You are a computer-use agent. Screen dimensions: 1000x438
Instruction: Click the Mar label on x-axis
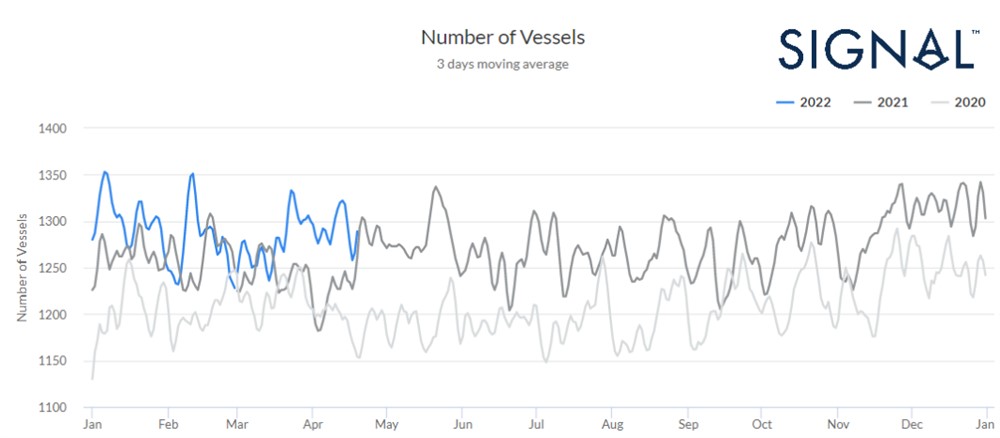(x=237, y=425)
